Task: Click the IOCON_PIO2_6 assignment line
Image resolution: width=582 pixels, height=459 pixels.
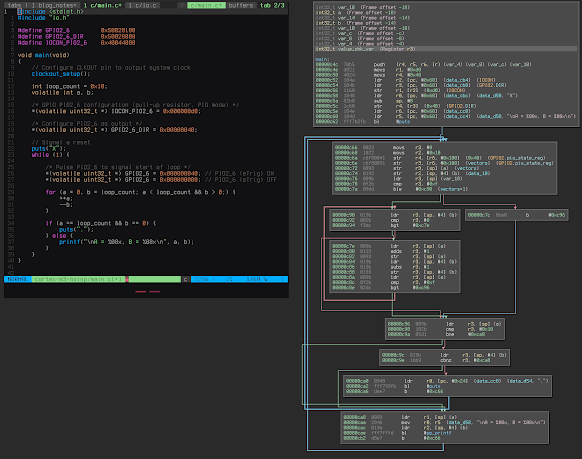Action: [116, 111]
